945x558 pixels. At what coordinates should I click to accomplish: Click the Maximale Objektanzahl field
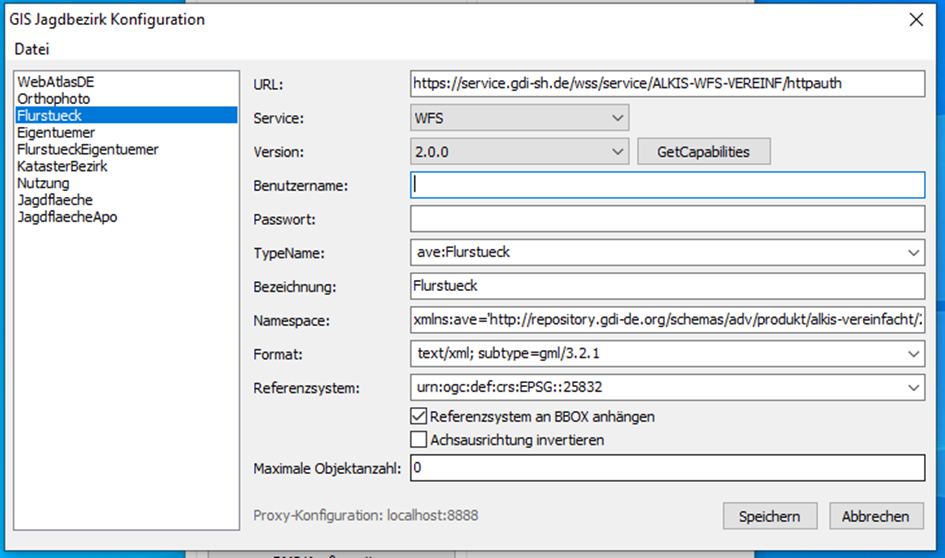click(x=667, y=468)
